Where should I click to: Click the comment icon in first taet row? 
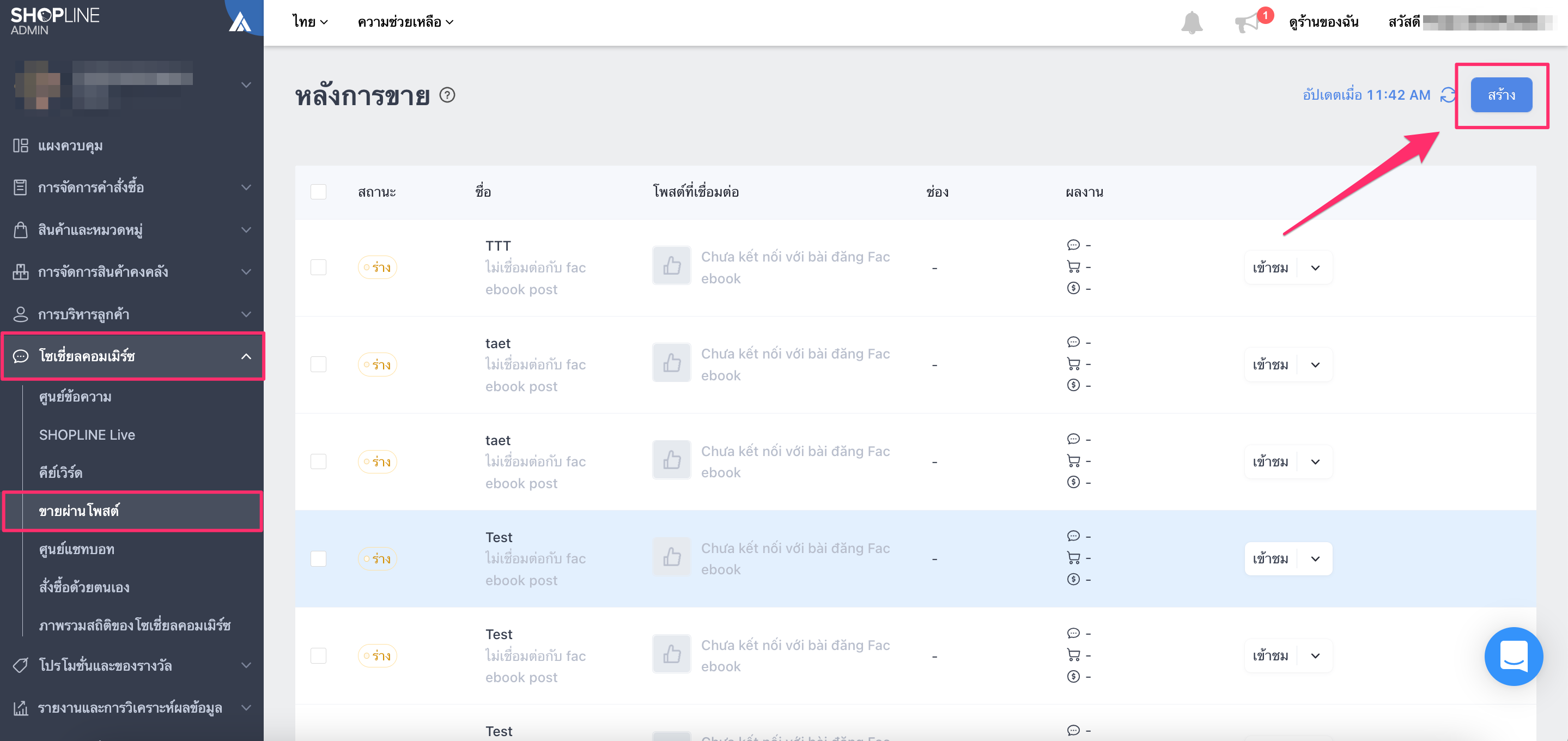coord(1073,342)
